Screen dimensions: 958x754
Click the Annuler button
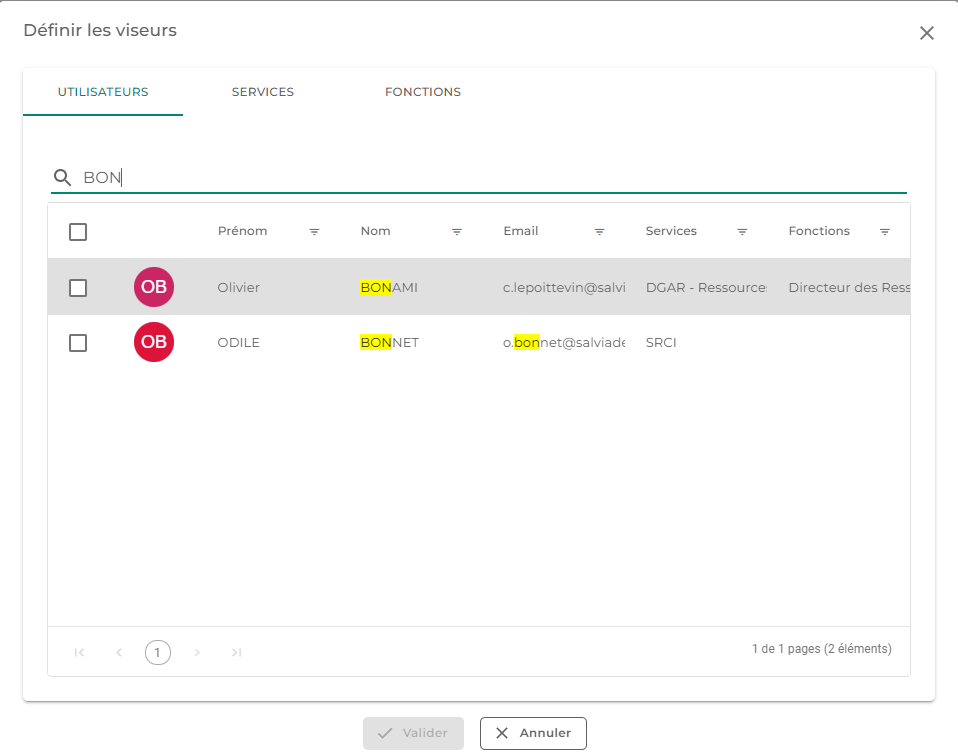(x=533, y=733)
